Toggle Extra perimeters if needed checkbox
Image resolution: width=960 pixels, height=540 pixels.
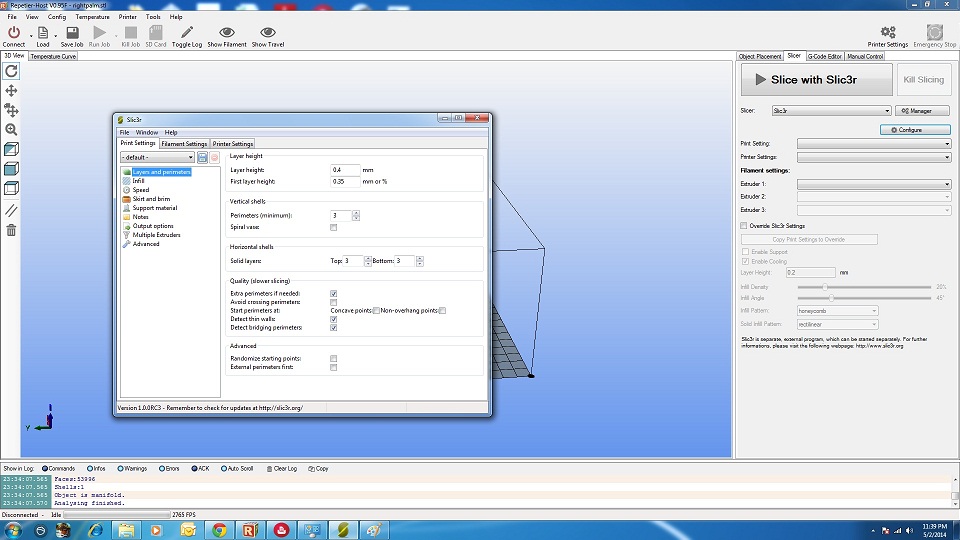[333, 294]
